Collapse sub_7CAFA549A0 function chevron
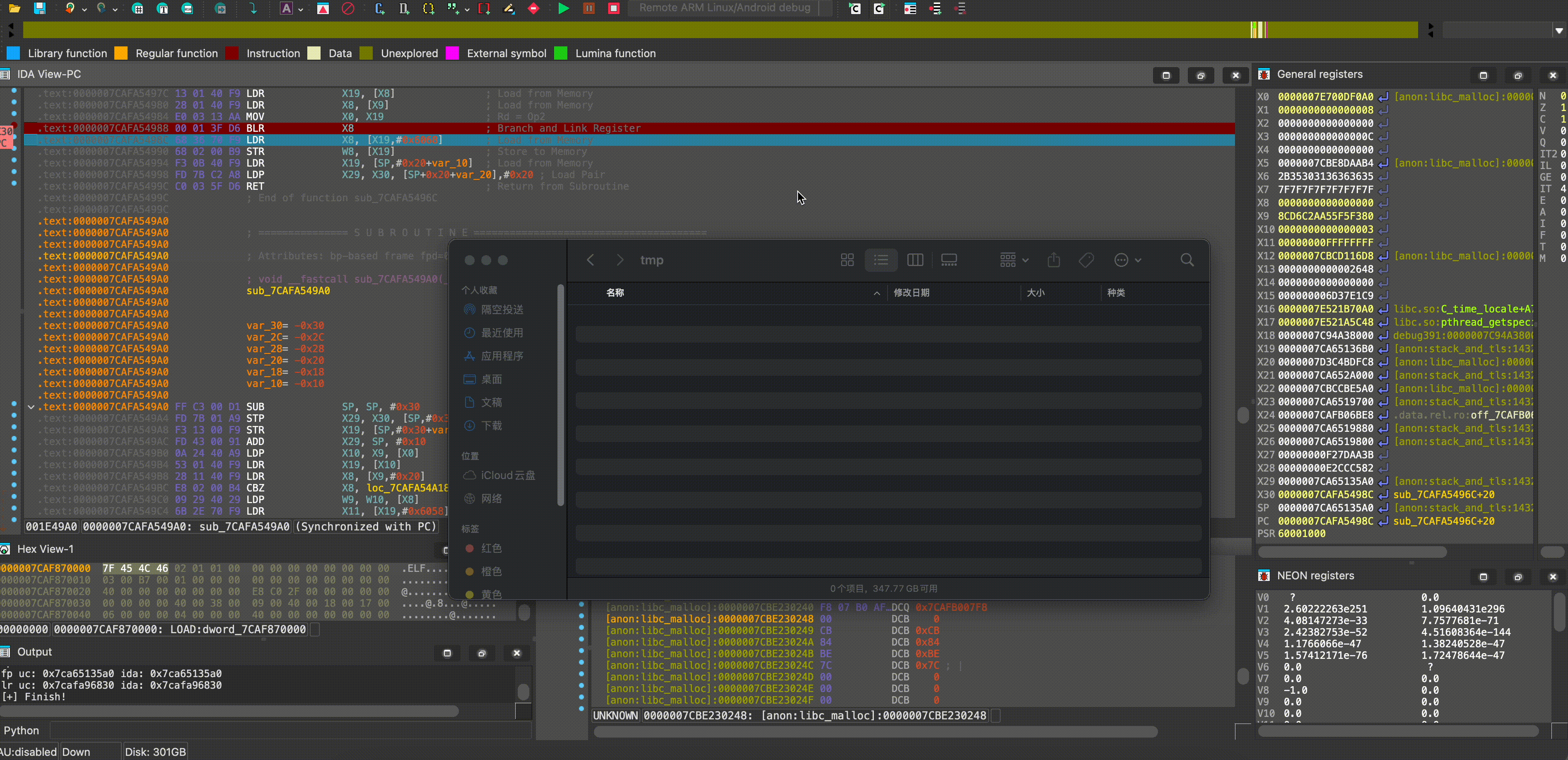Screen dimensions: 1568x760 tap(30, 407)
